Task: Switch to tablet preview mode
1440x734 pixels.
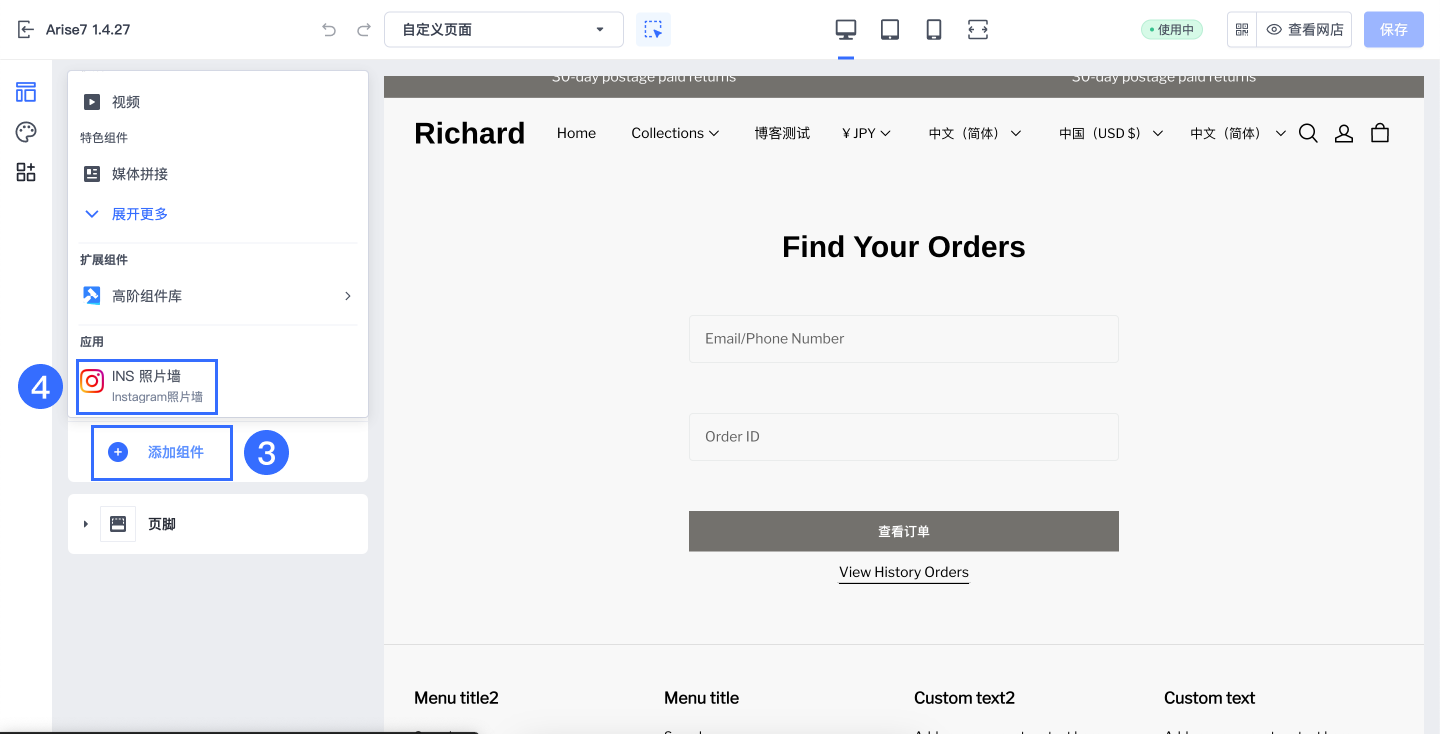Action: 890,30
